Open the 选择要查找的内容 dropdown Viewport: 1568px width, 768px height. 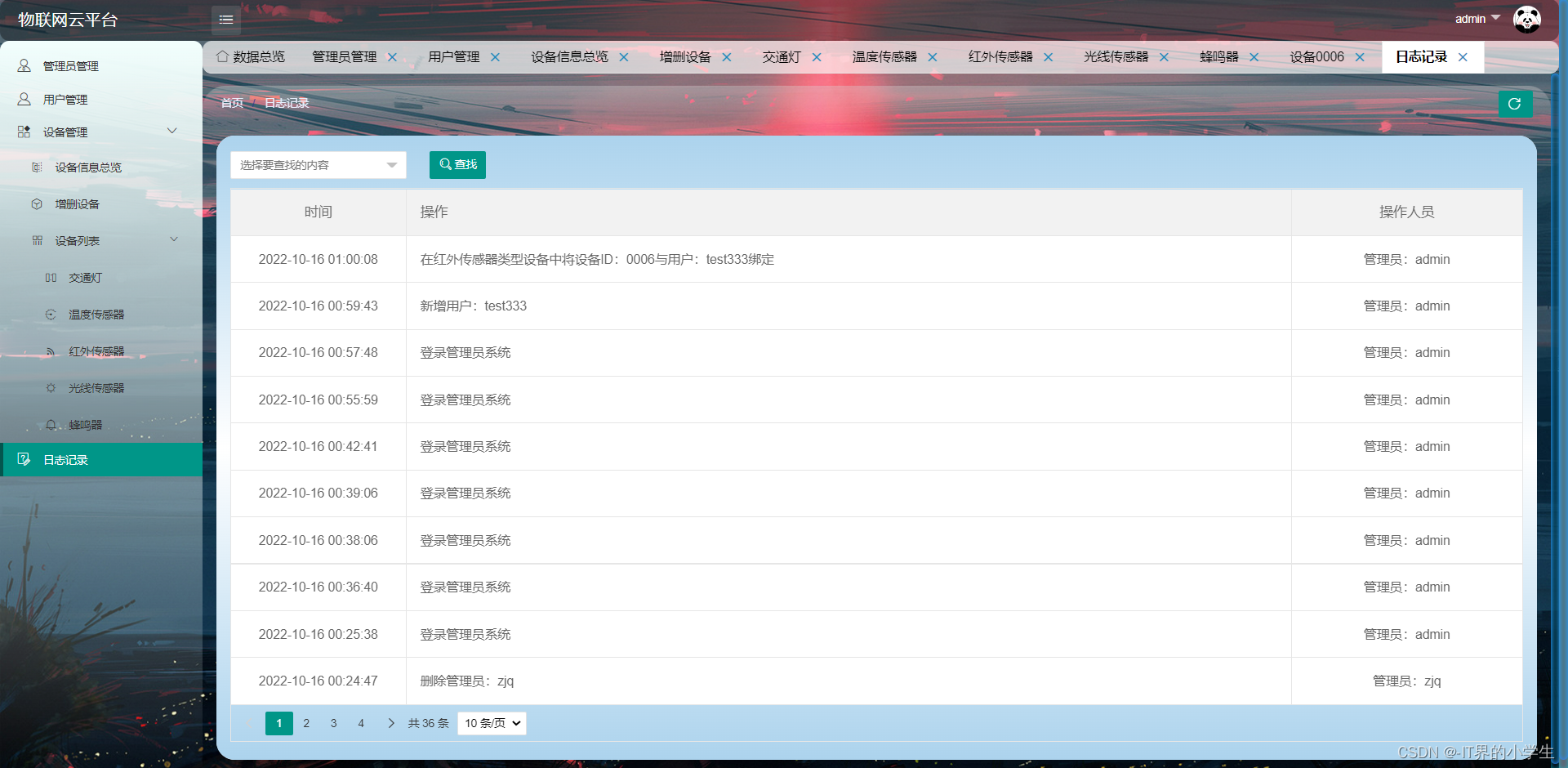coord(318,164)
